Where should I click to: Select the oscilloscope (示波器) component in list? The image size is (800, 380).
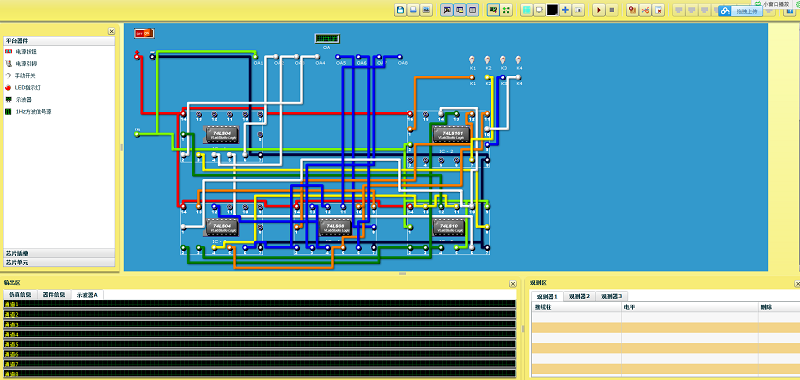15,99
